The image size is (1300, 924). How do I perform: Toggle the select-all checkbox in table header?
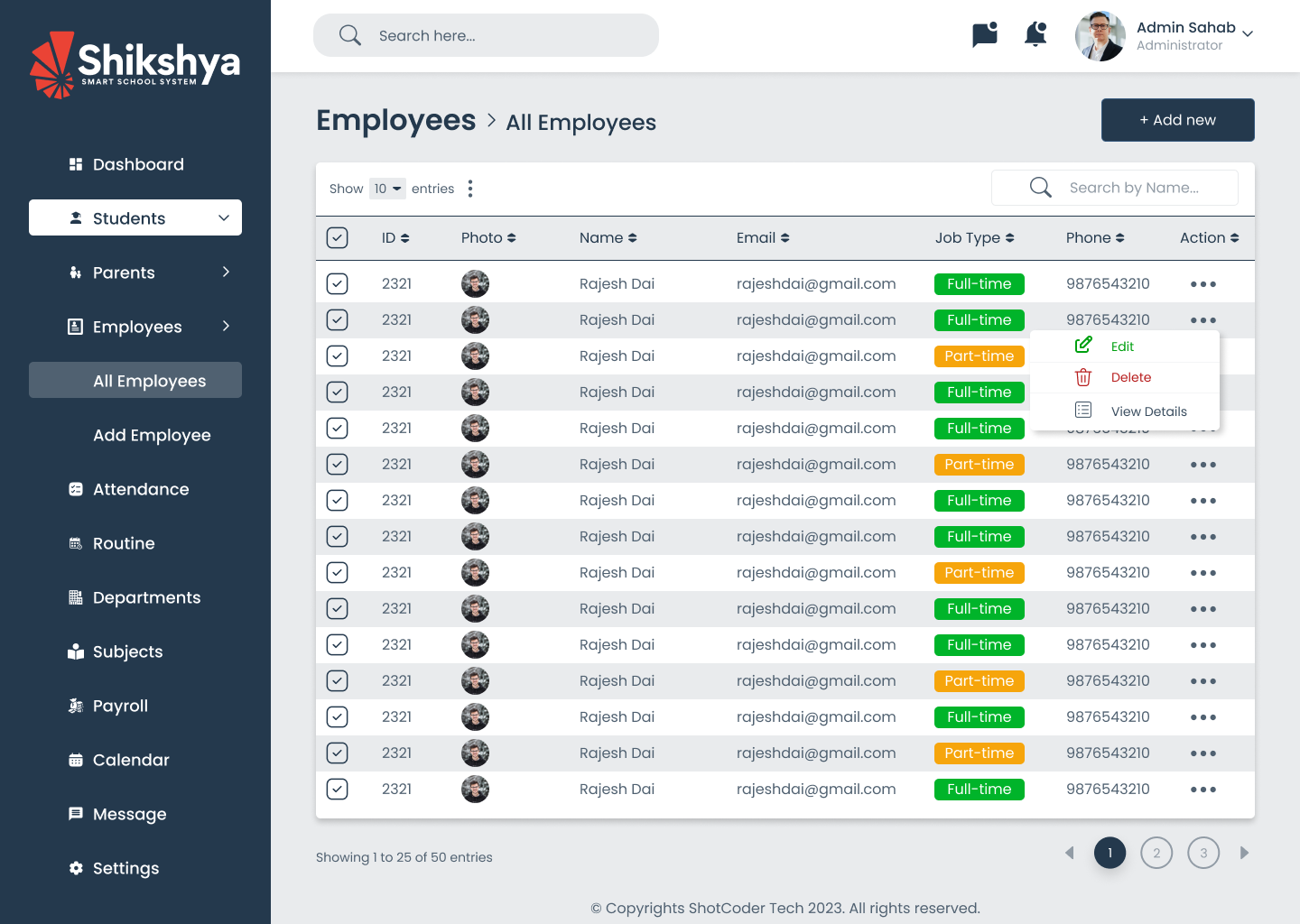pos(337,238)
